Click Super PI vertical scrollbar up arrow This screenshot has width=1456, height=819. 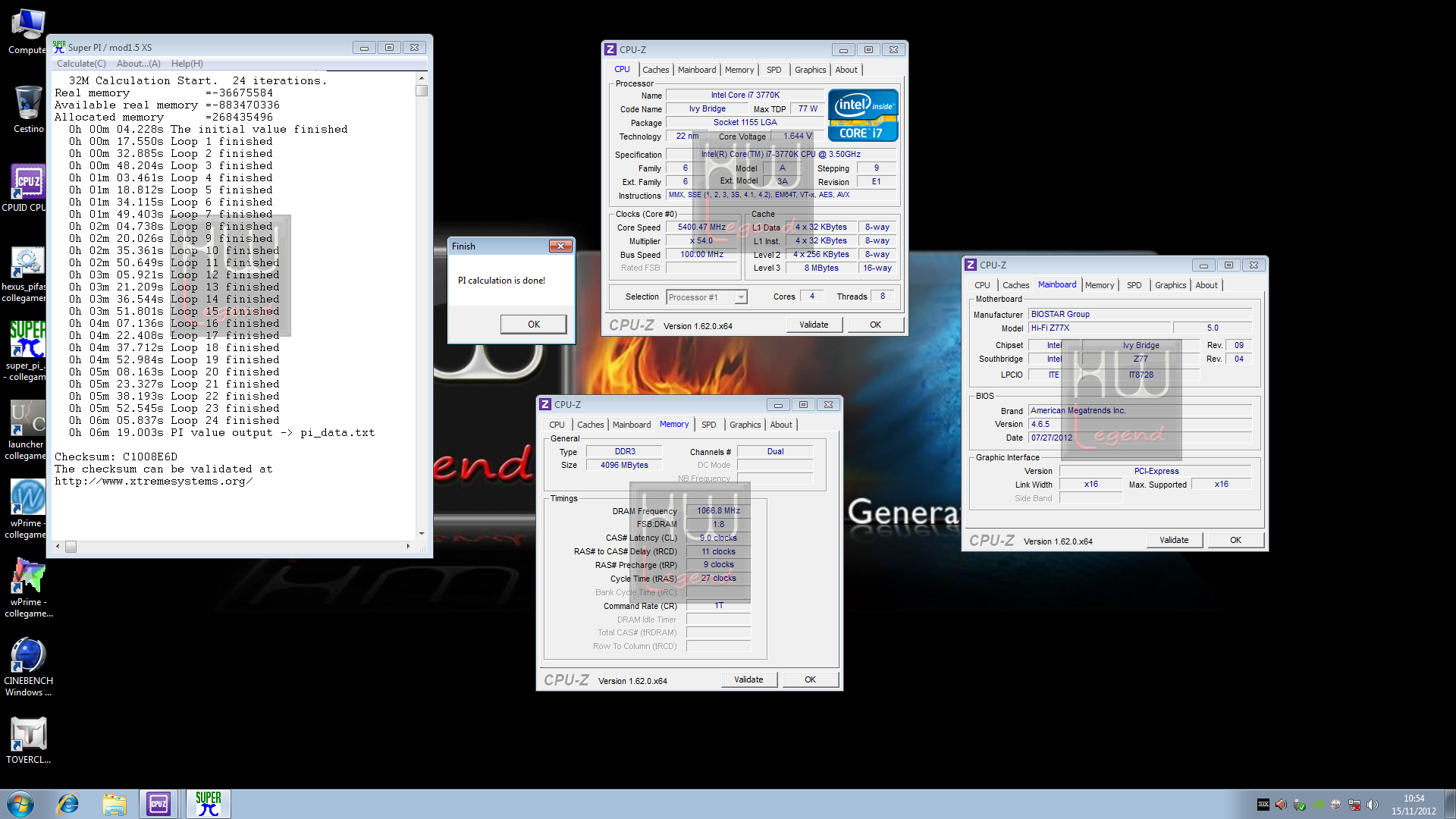(422, 78)
